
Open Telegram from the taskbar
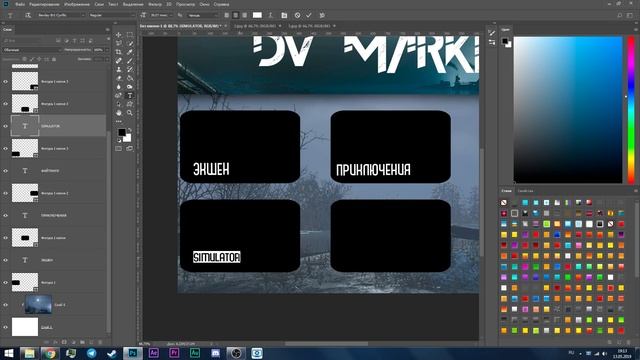pos(91,353)
